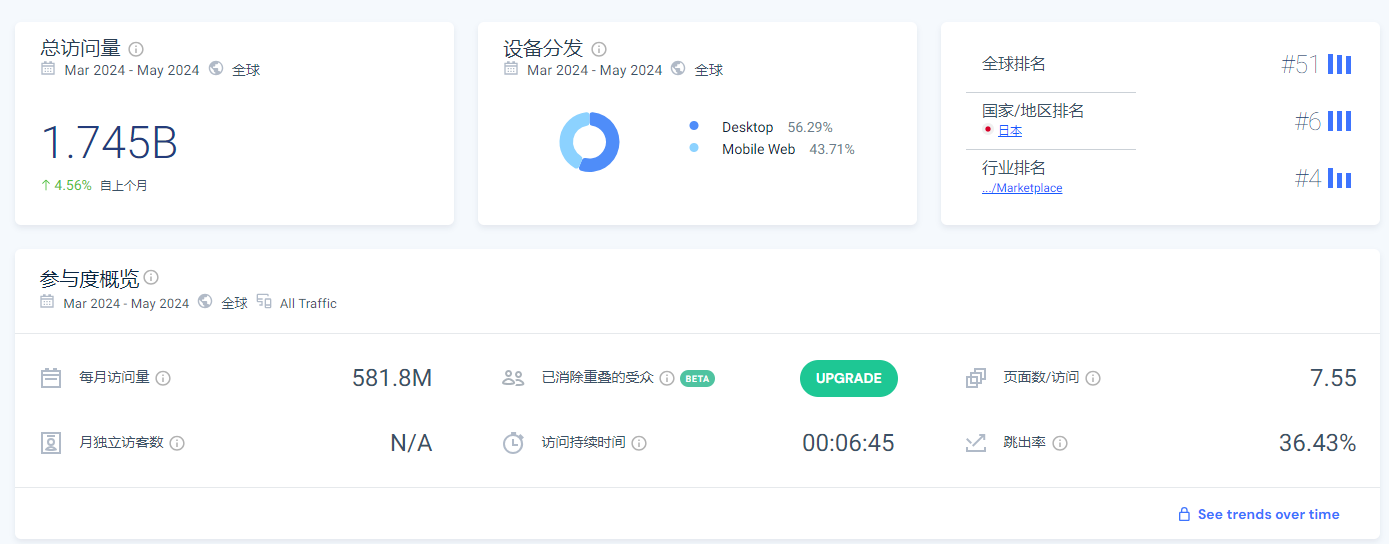Click globe icon in 参与度概览 section
Screen dimensions: 1389x544
205,302
